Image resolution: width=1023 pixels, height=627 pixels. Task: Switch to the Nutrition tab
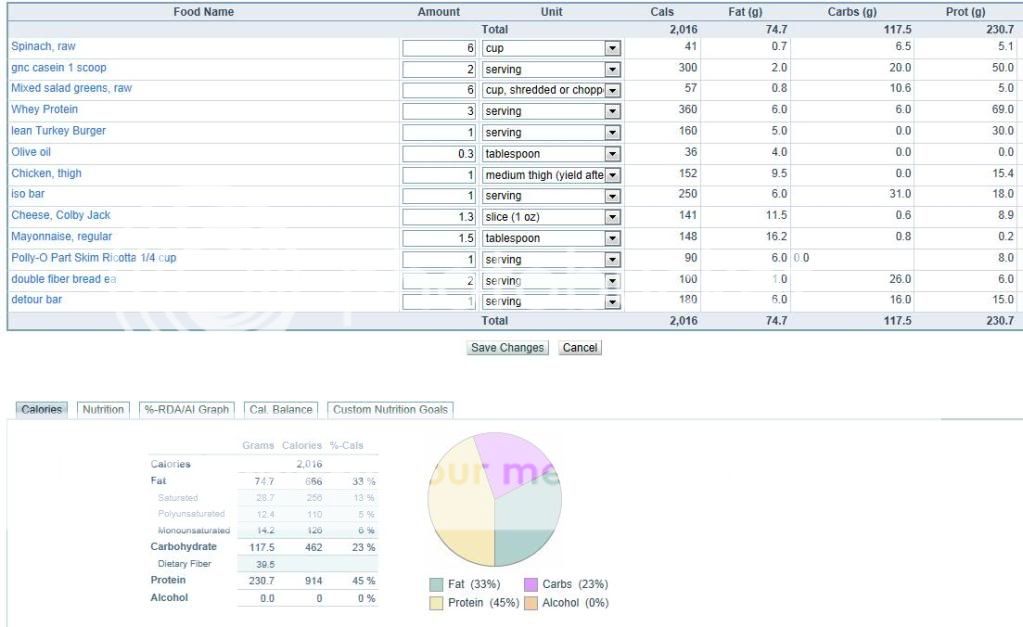pos(103,409)
